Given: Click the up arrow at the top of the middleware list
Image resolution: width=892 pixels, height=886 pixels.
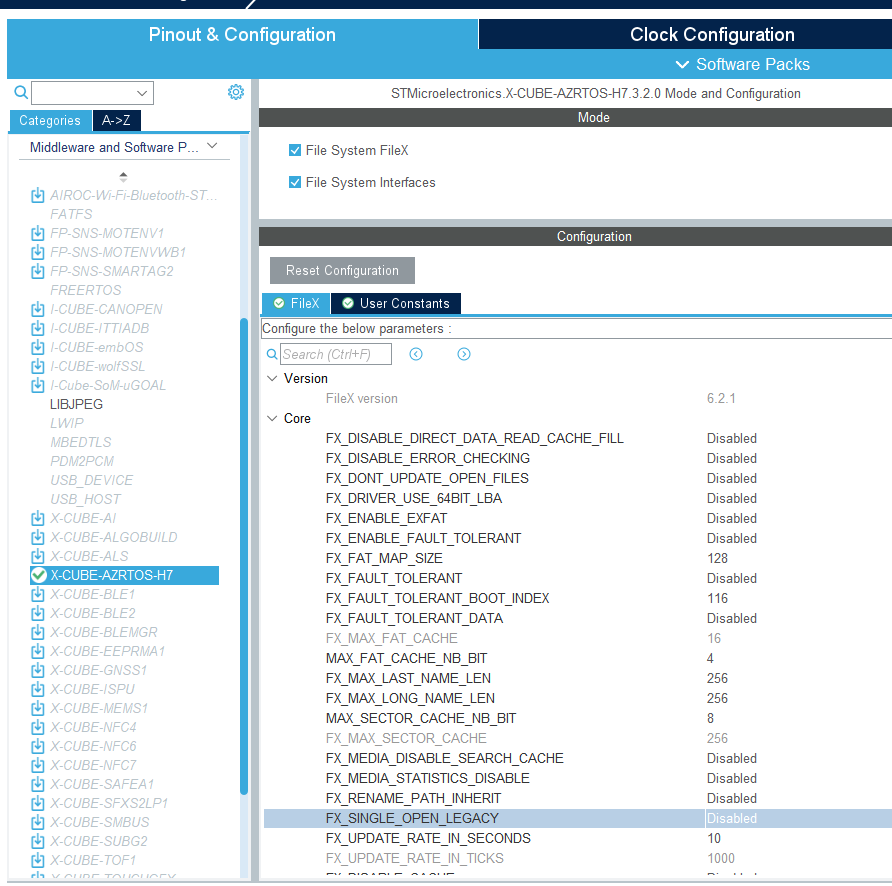Looking at the screenshot, I should (123, 176).
